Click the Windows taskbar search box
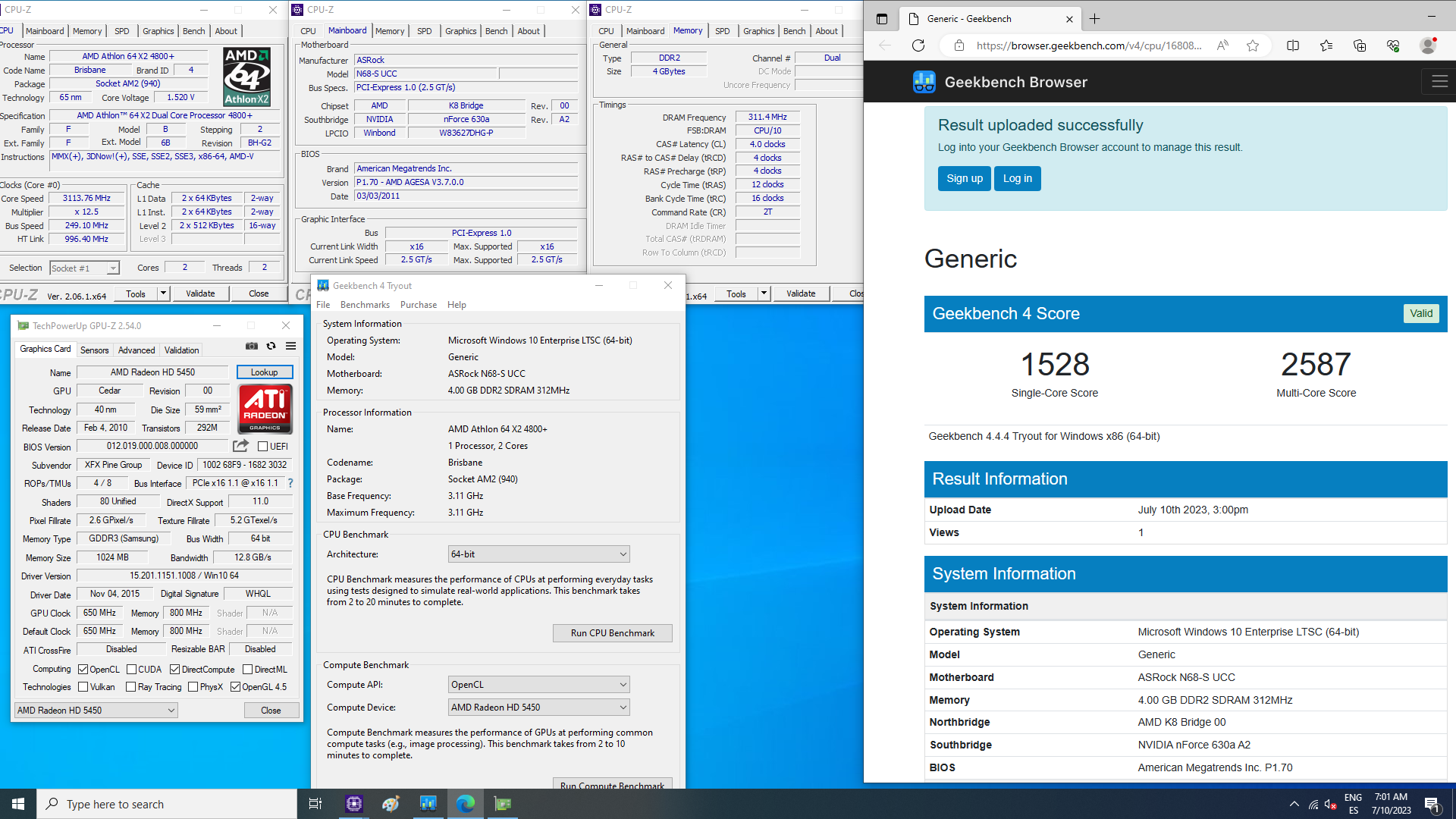This screenshot has height=819, width=1456. [167, 804]
